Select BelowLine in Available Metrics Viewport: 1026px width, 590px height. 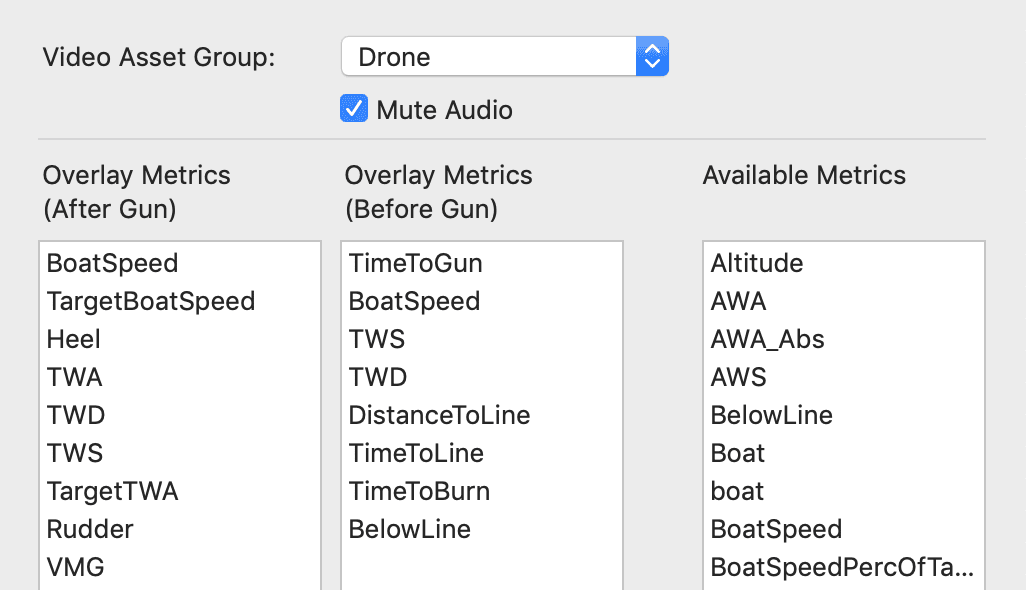pos(844,415)
